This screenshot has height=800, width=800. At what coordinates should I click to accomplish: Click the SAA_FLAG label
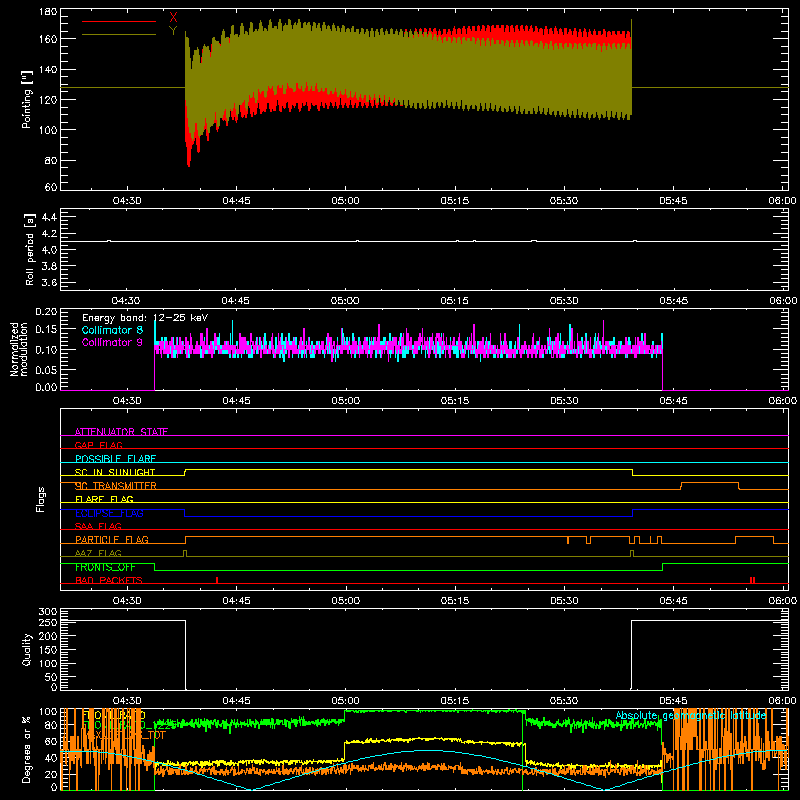tap(98, 526)
